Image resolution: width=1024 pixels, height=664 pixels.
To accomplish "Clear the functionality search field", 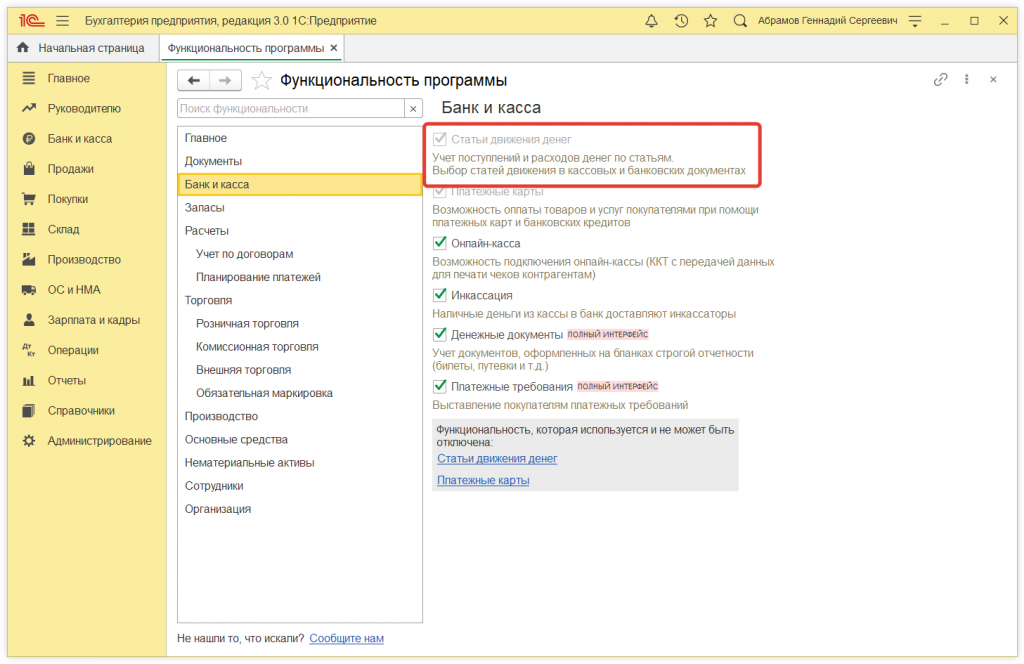I will click(413, 108).
